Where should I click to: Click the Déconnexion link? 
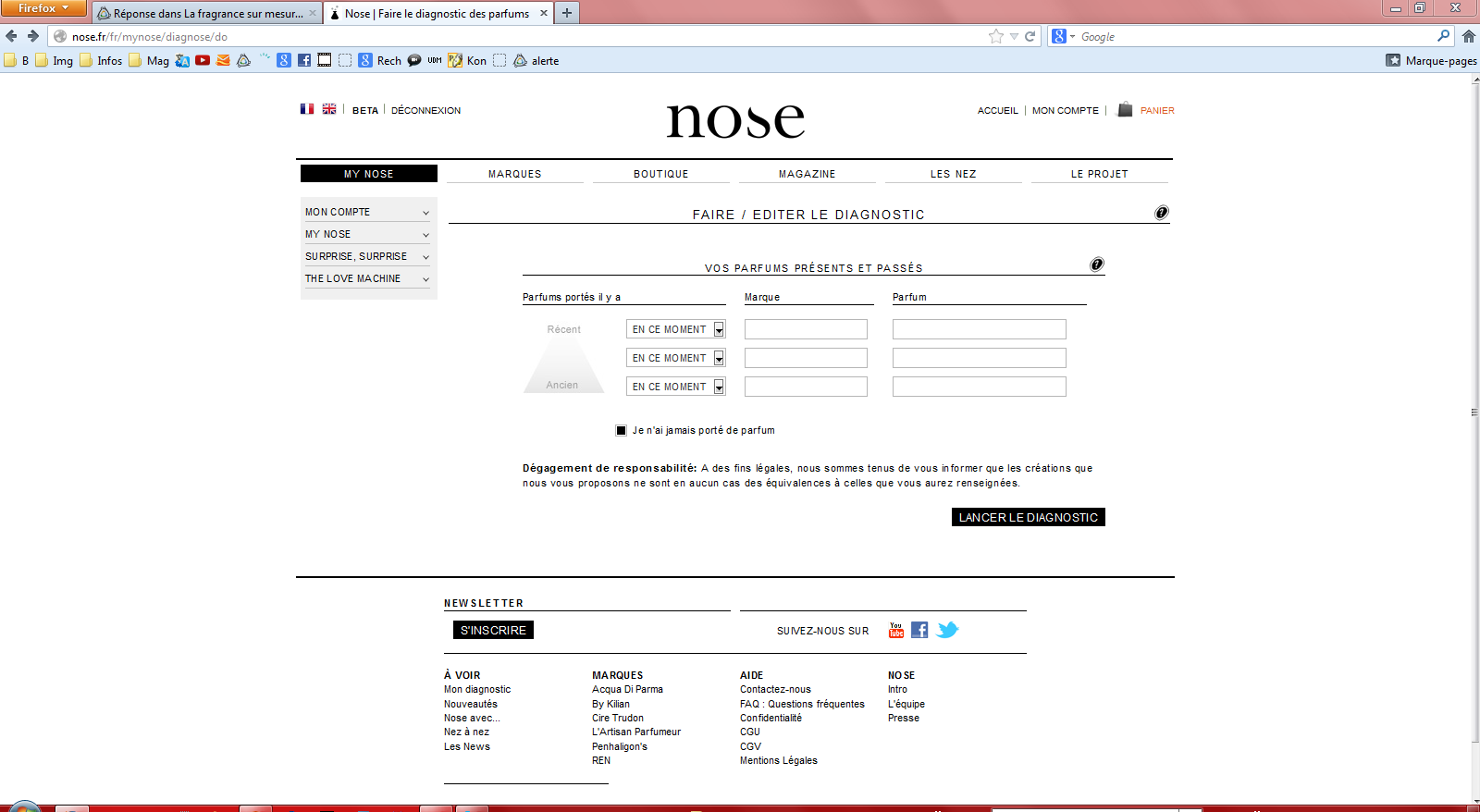coord(425,110)
